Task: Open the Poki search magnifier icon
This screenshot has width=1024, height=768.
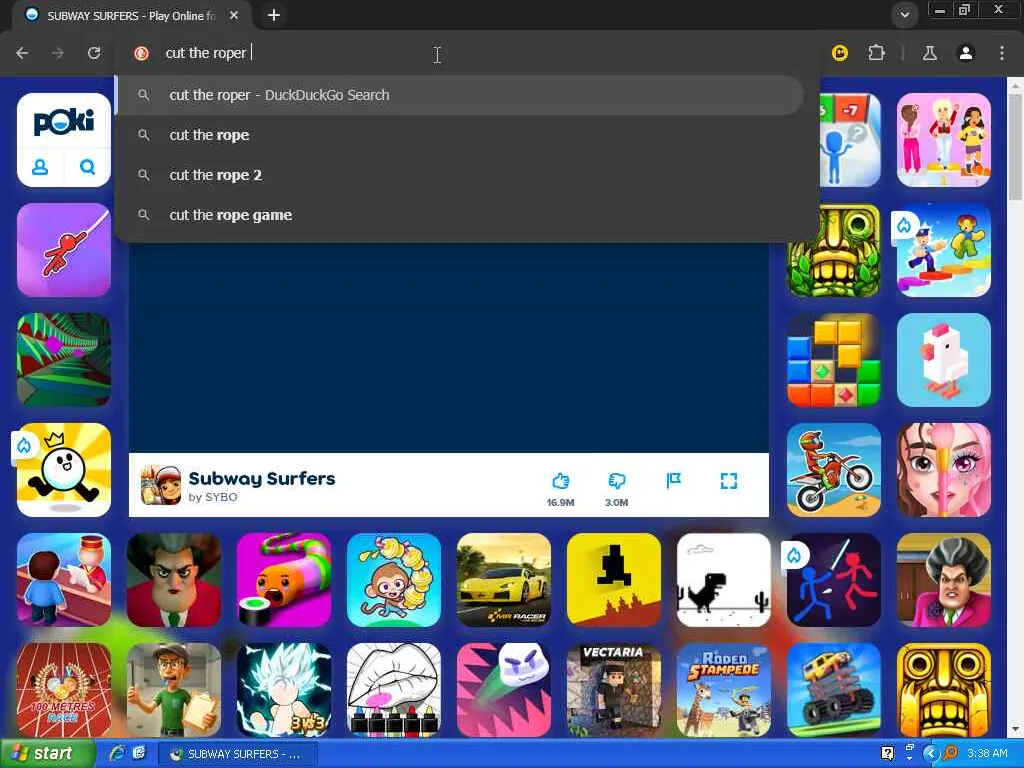Action: (88, 167)
